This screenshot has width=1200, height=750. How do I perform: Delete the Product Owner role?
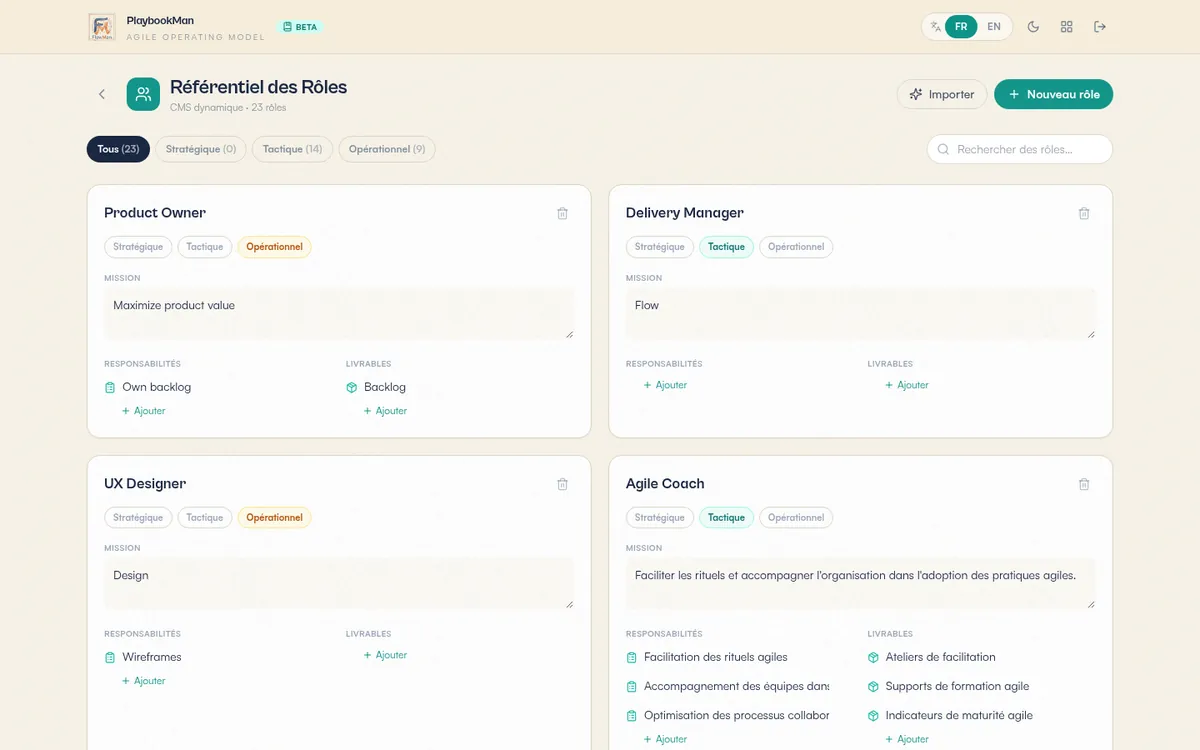(562, 213)
